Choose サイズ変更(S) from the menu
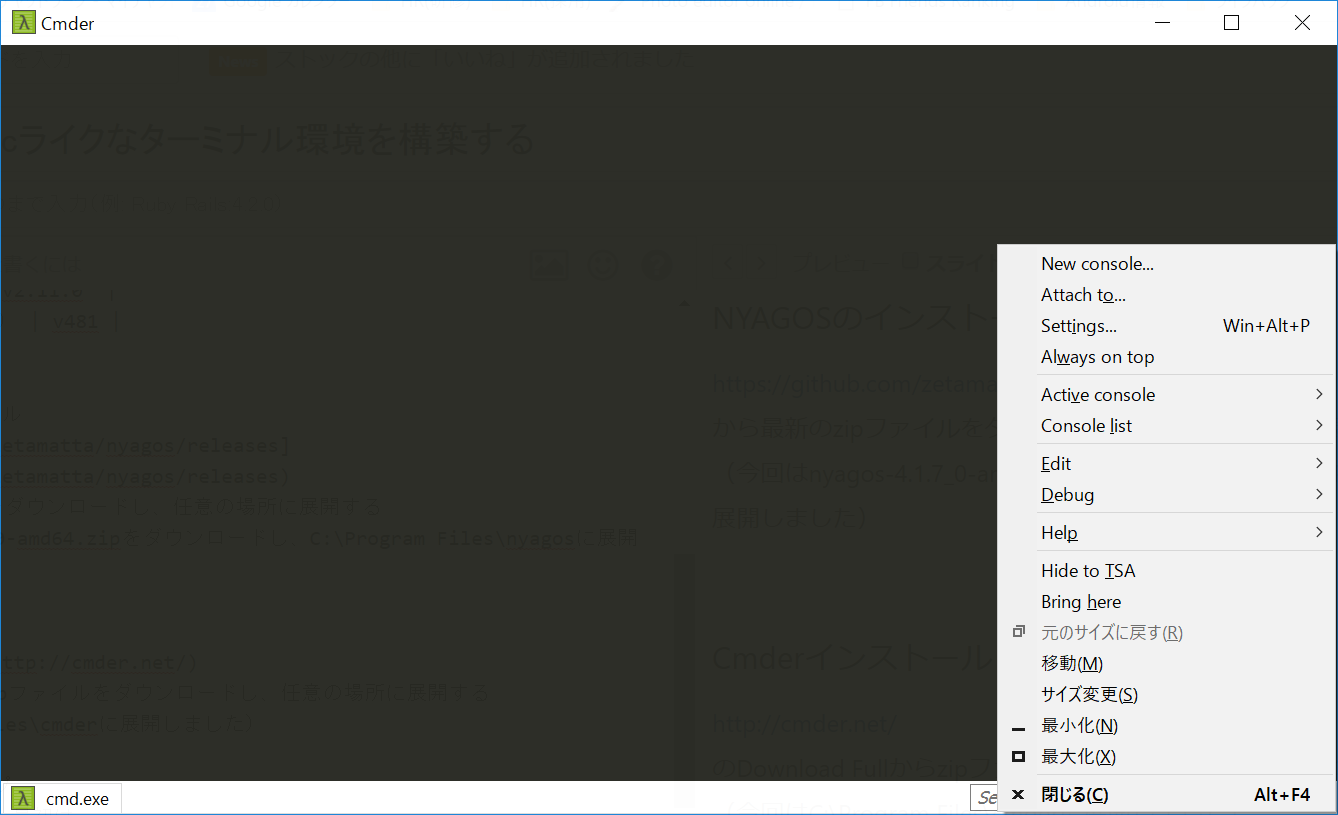The image size is (1338, 815). click(1166, 695)
